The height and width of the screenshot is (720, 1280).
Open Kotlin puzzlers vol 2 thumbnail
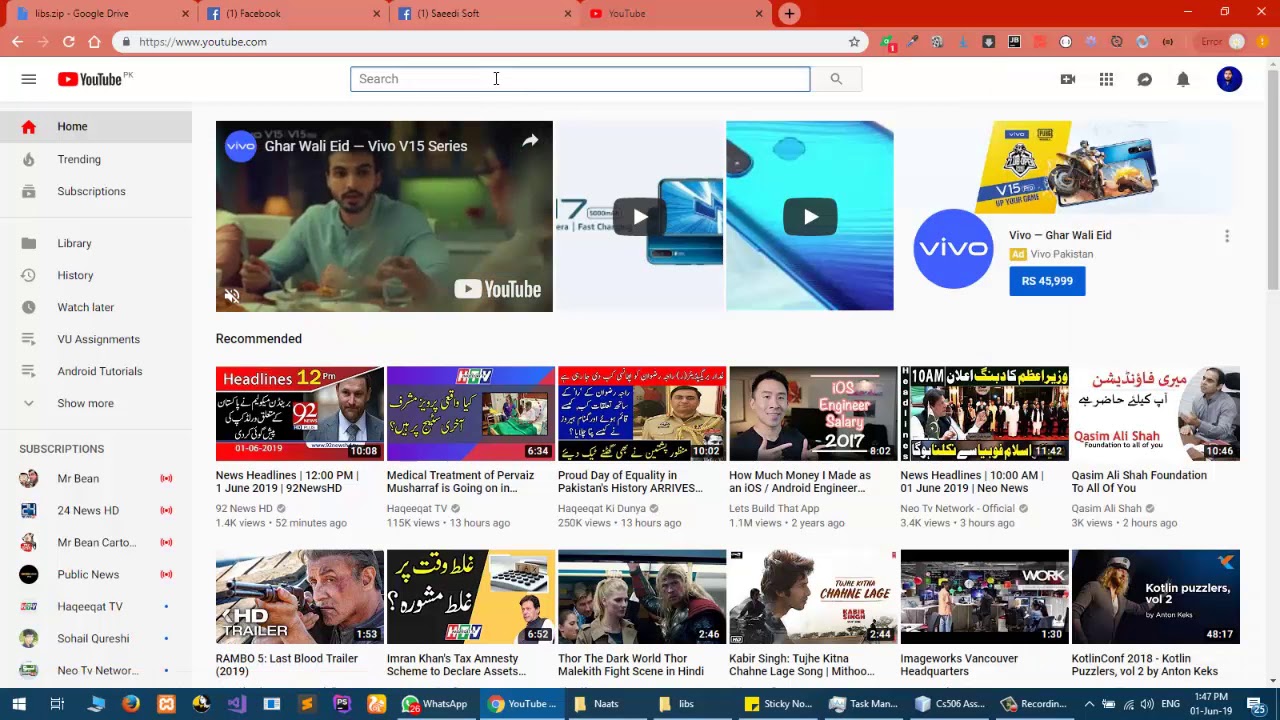click(x=1156, y=597)
